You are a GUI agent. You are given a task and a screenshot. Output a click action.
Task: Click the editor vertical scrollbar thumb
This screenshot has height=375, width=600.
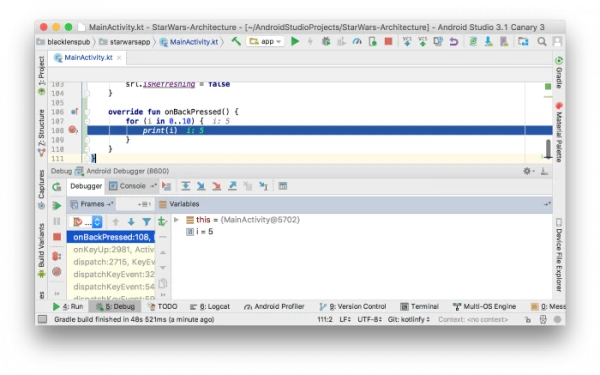pos(548,149)
